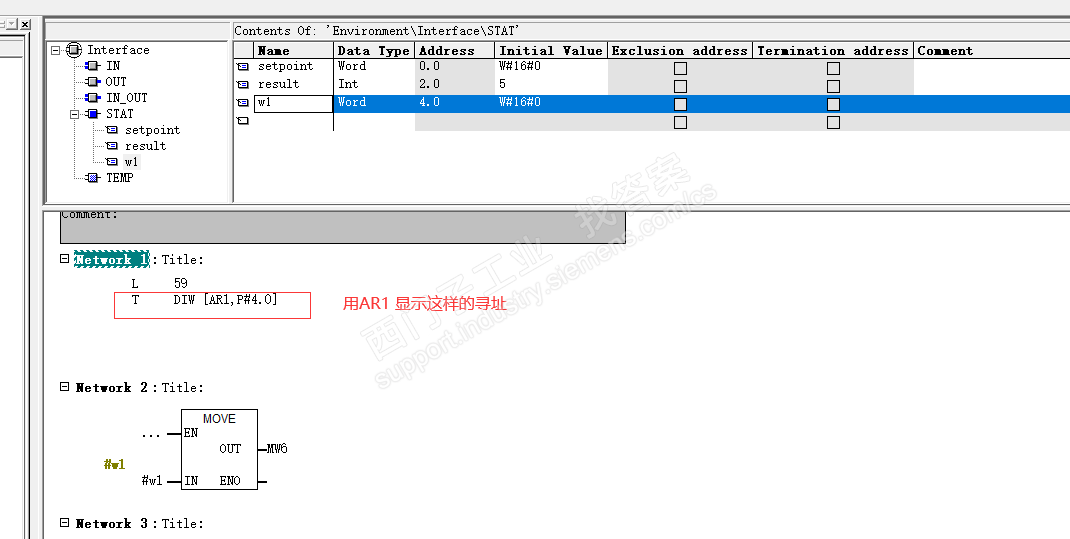Click w1 variable icon in tree
This screenshot has width=1070, height=539.
tap(112, 162)
